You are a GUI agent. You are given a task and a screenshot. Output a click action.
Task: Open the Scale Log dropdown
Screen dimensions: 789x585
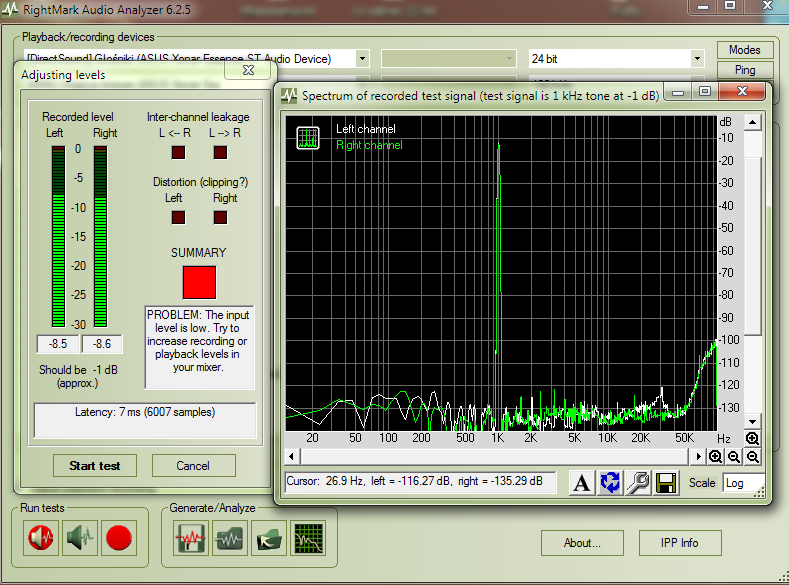744,483
